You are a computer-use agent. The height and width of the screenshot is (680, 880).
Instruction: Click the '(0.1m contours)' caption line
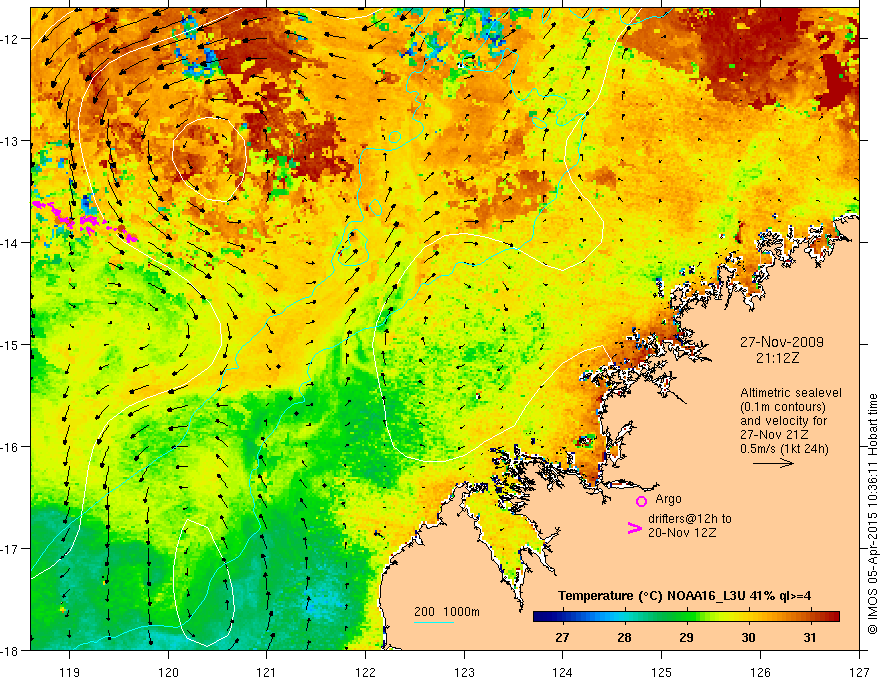coord(783,407)
